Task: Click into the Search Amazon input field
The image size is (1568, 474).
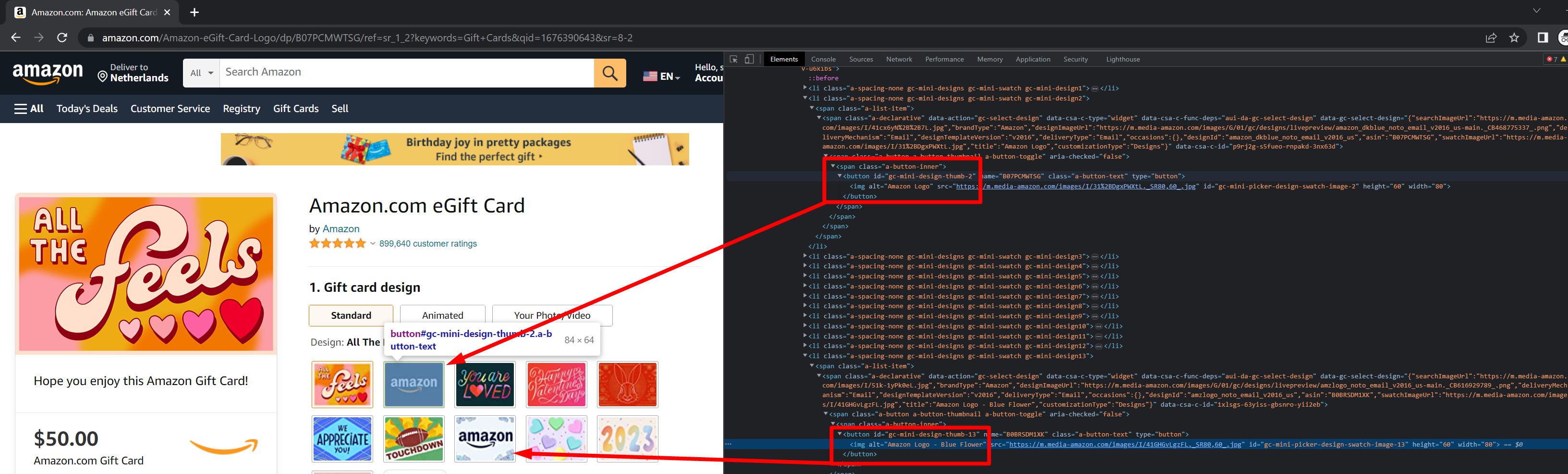Action: pos(407,73)
